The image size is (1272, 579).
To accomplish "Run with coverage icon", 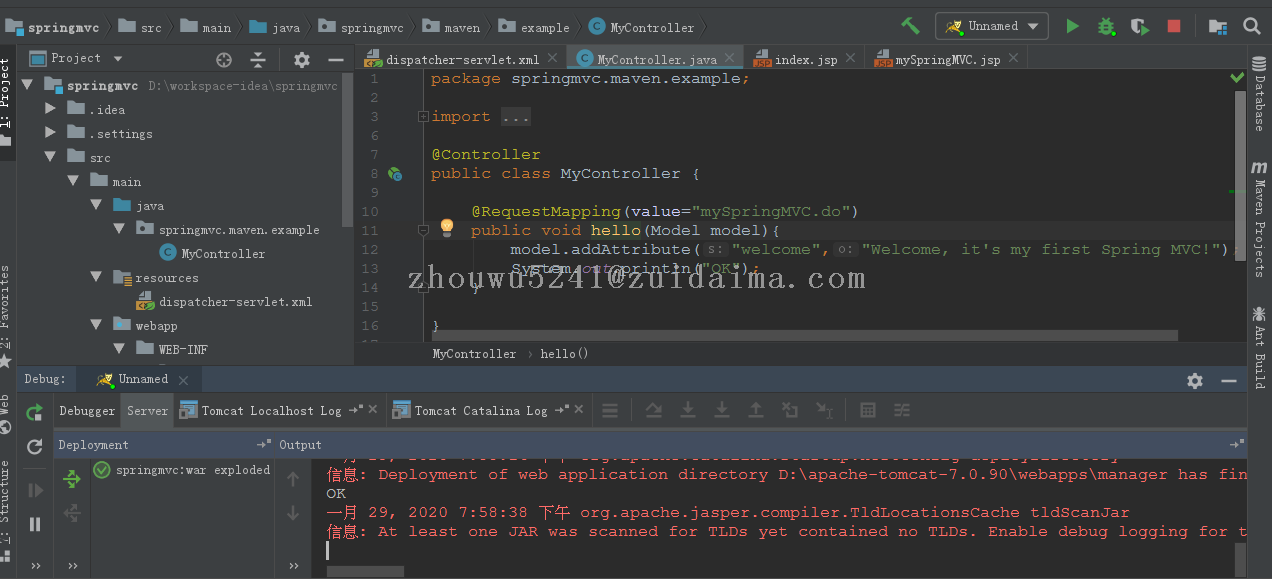I will 1140,26.
